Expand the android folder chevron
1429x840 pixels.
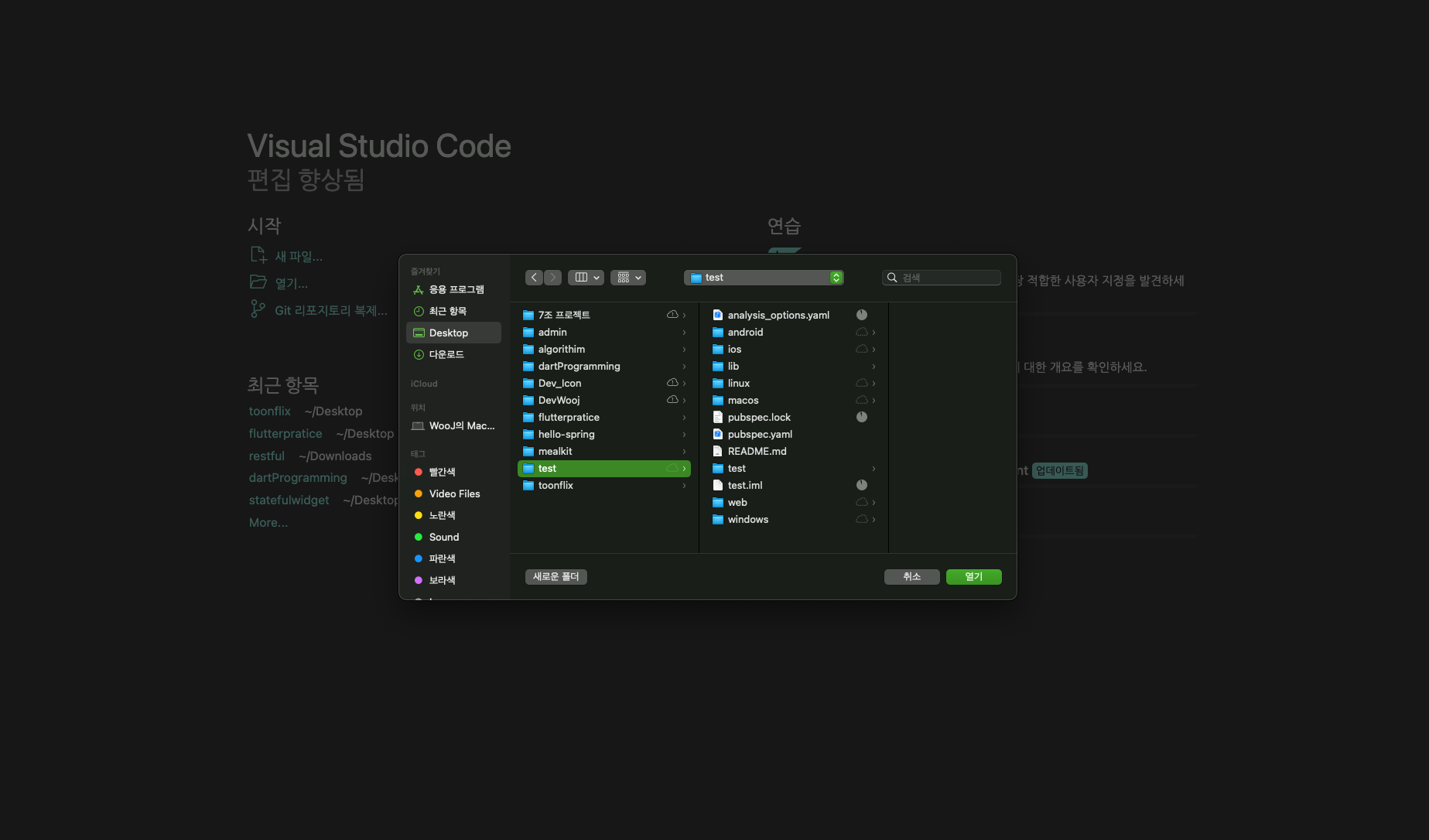874,332
